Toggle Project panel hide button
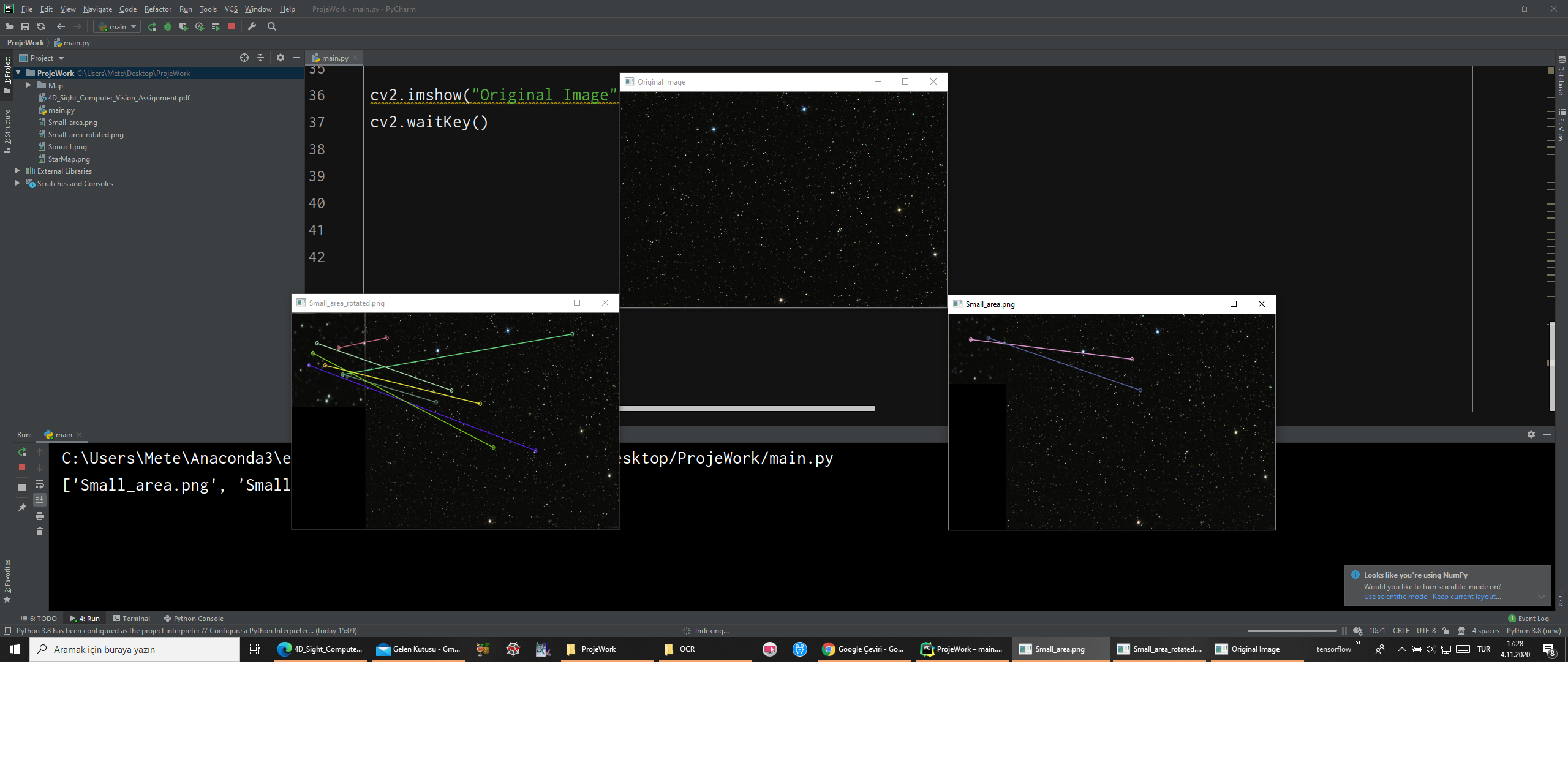This screenshot has height=784, width=1568. point(296,57)
